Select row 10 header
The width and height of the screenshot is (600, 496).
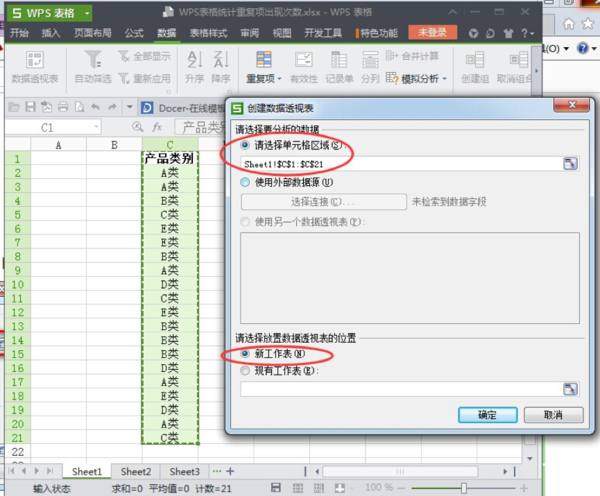click(18, 284)
